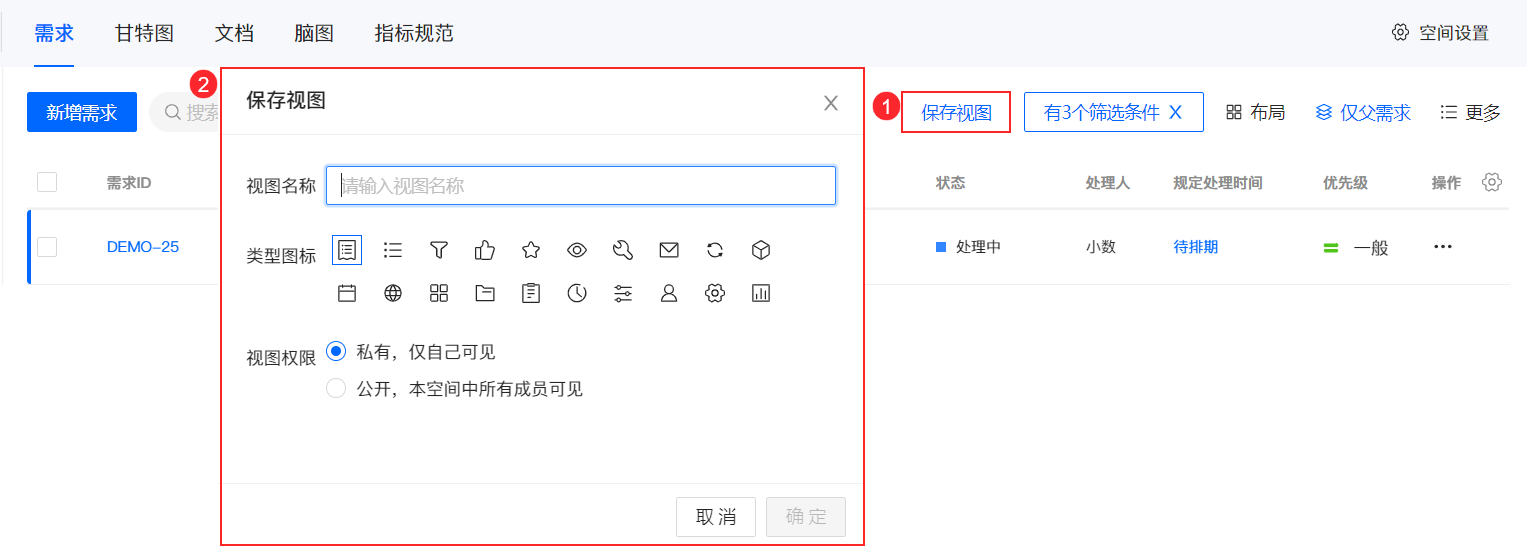Viewport: 1527px width, 546px height.
Task: Choose the bar chart type icon
Action: pyautogui.click(x=761, y=293)
